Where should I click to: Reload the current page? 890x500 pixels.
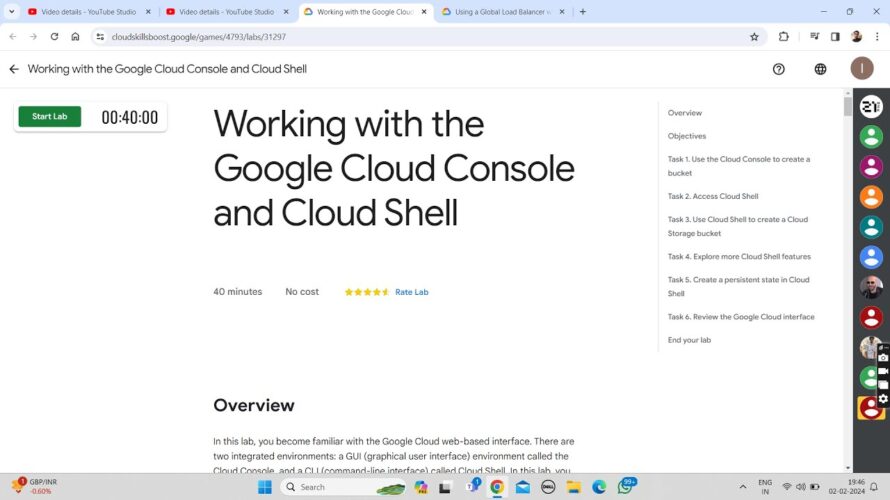54,37
